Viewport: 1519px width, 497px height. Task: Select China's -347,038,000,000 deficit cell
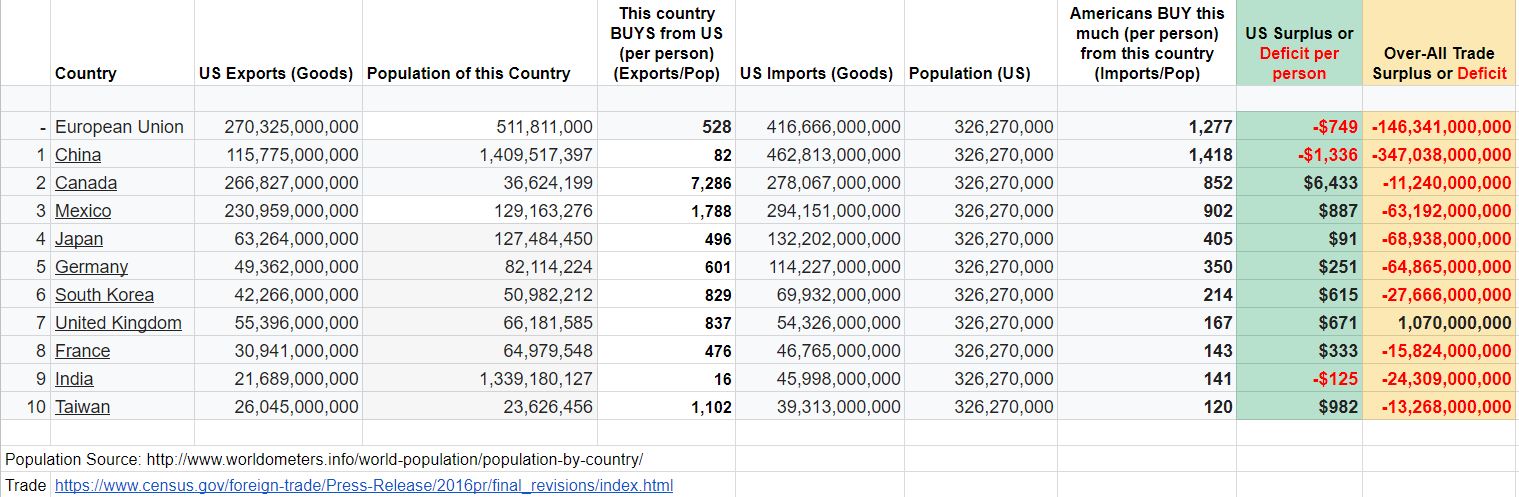click(x=1439, y=155)
